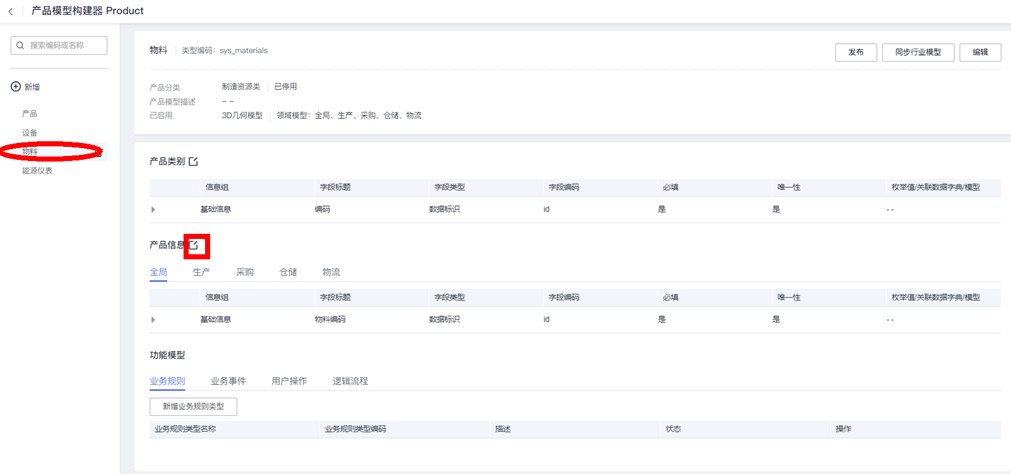The image size is (1011, 474).
Task: Switch to the 业务事件 tab
Action: 228,381
